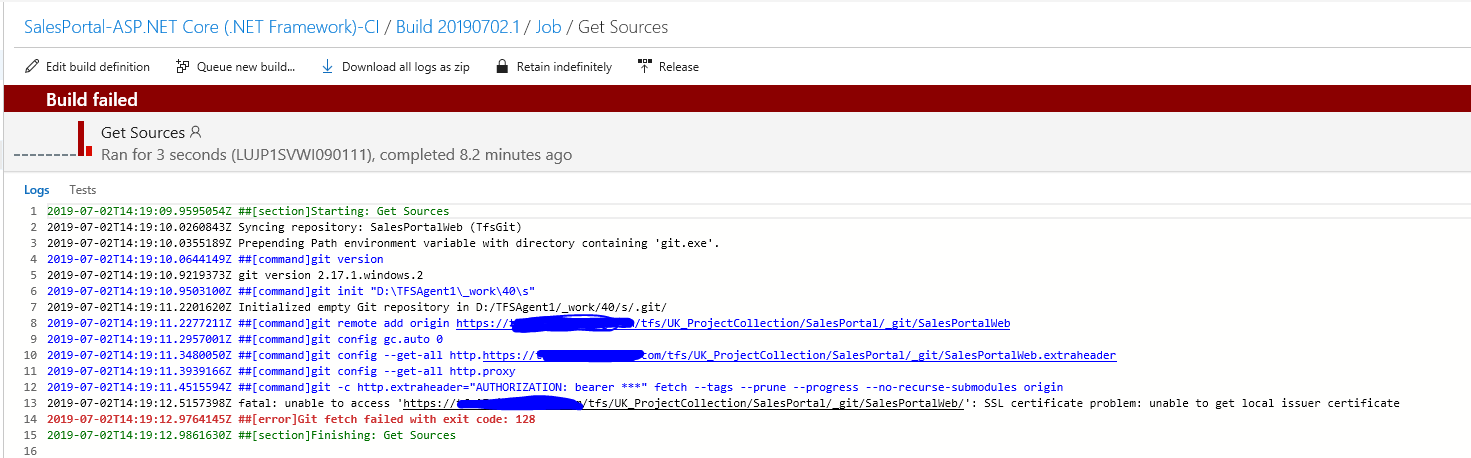
Task: Click Queue new build text
Action: click(246, 67)
